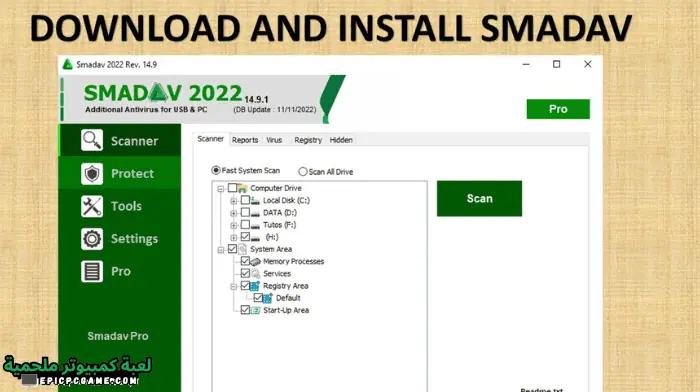Expand the DATA (D:) node
700x392 pixels.
[233, 213]
